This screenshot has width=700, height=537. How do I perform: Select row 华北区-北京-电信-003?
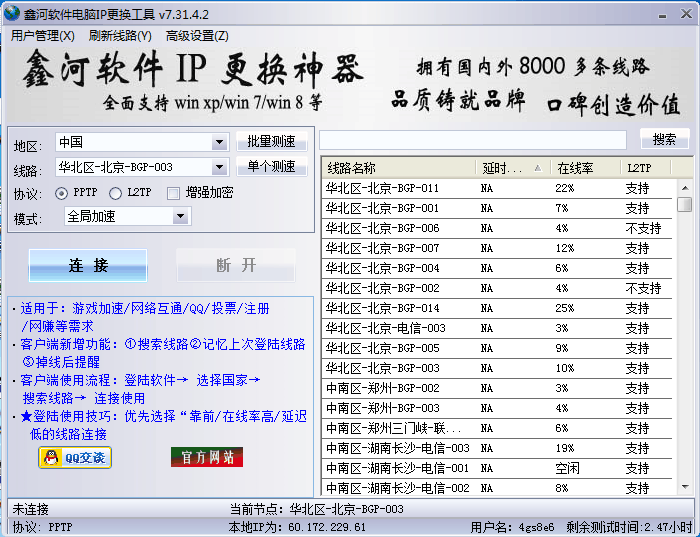497,329
